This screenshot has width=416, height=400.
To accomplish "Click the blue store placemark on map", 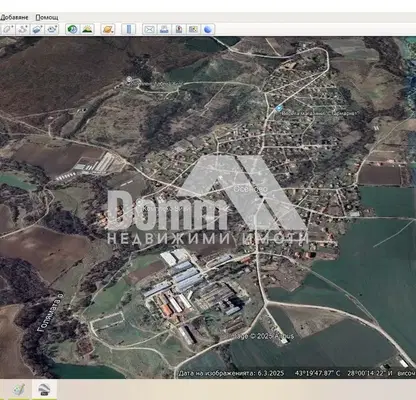I will click(x=279, y=108).
